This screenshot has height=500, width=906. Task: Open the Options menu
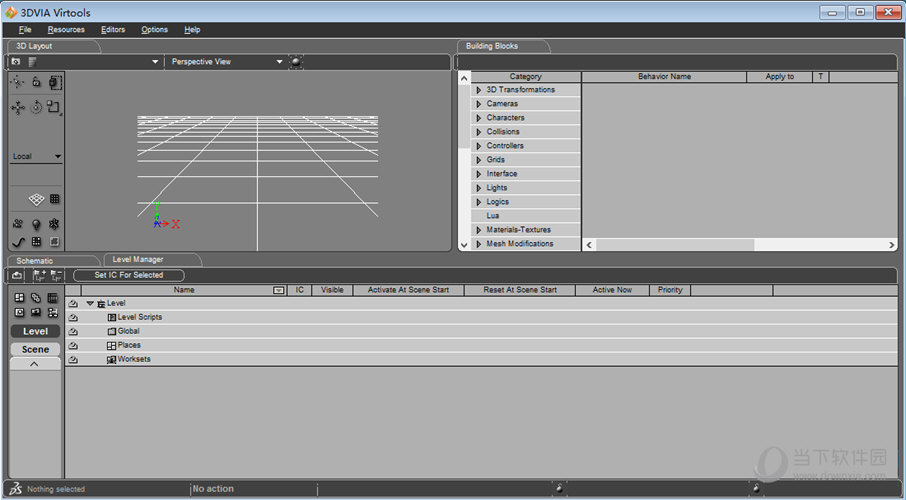click(x=154, y=29)
